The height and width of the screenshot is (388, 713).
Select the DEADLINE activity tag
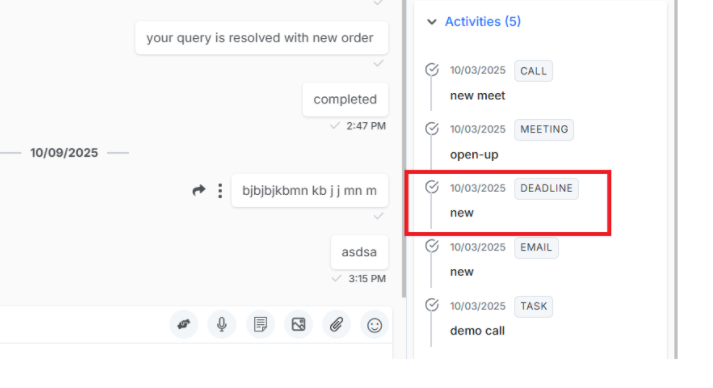pyautogui.click(x=546, y=188)
